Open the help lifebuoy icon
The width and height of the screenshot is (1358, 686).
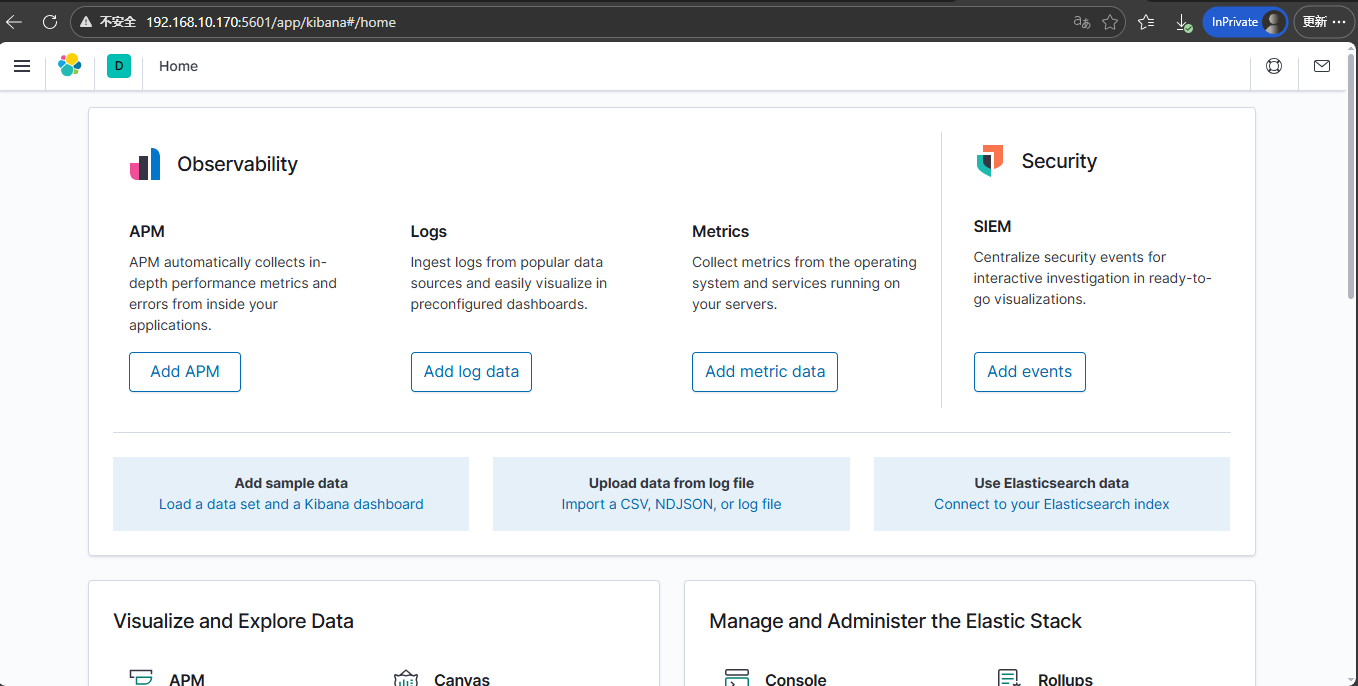click(x=1274, y=66)
